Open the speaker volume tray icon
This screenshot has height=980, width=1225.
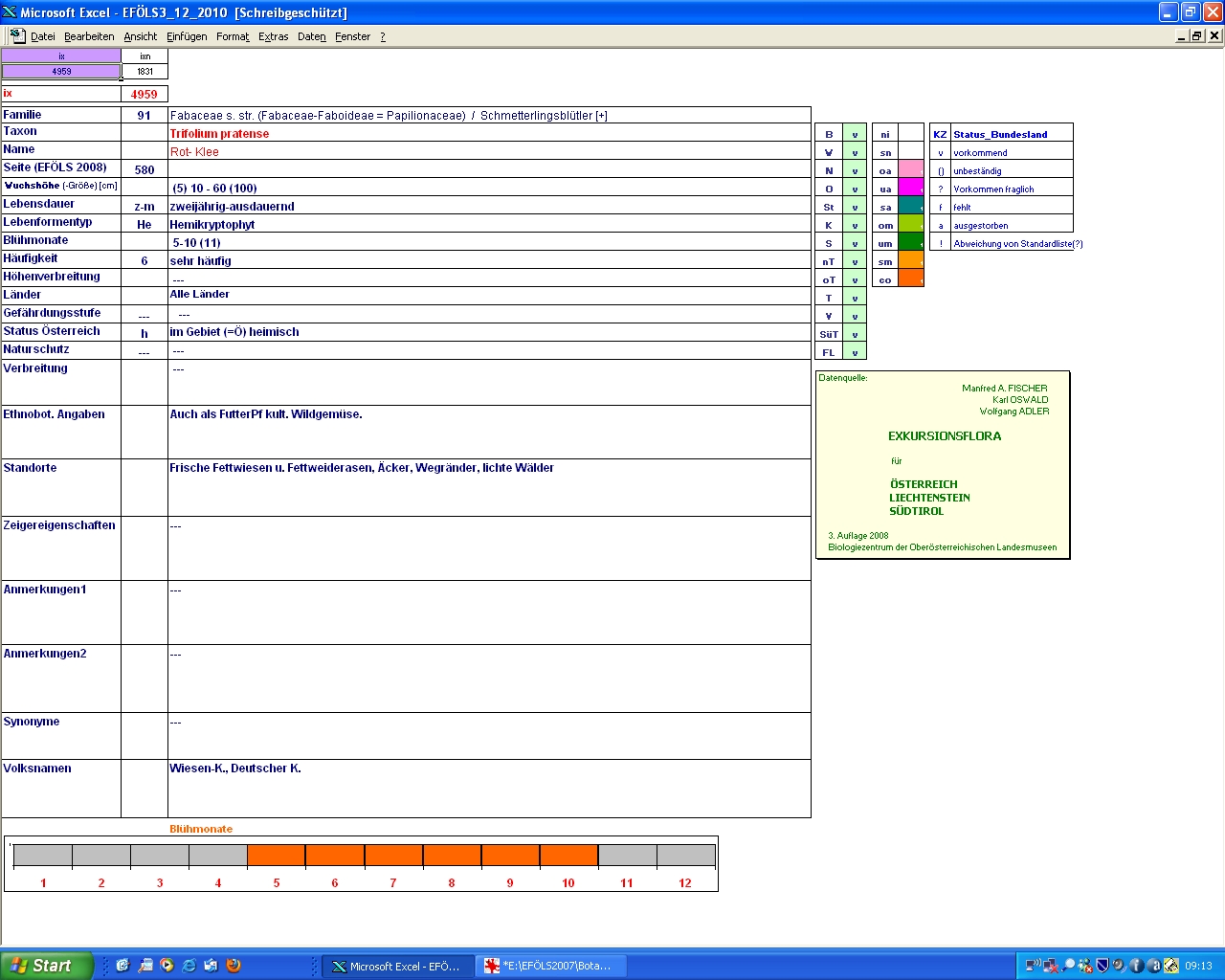click(x=1119, y=966)
